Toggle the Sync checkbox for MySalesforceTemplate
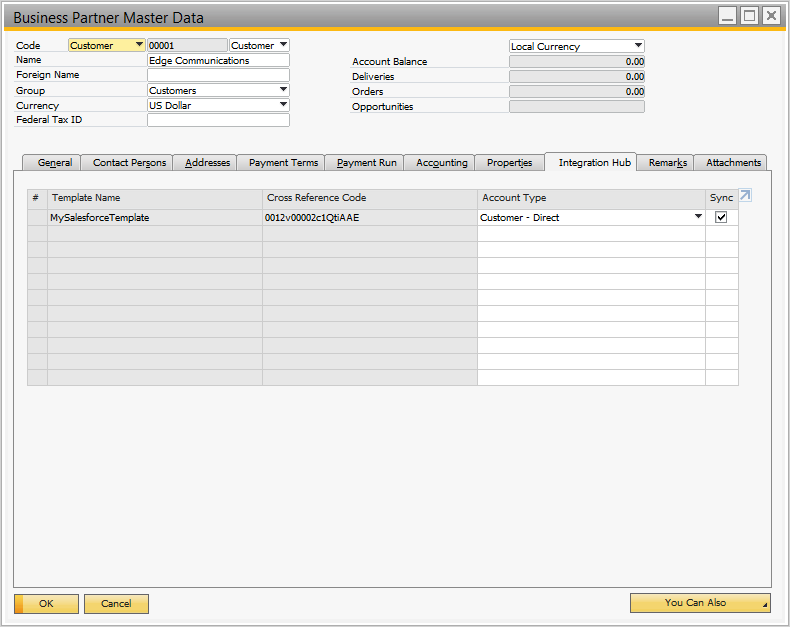This screenshot has width=790, height=627. click(721, 218)
